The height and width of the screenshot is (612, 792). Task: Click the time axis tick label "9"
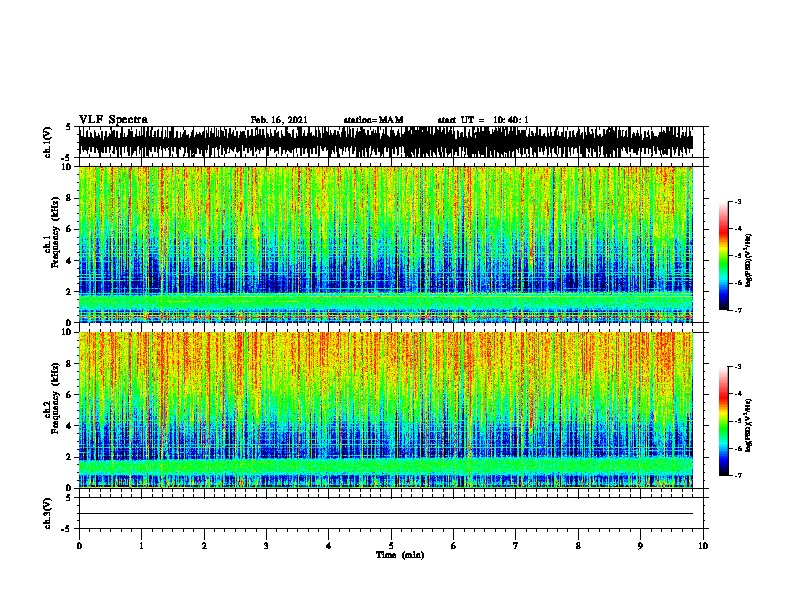pos(640,546)
